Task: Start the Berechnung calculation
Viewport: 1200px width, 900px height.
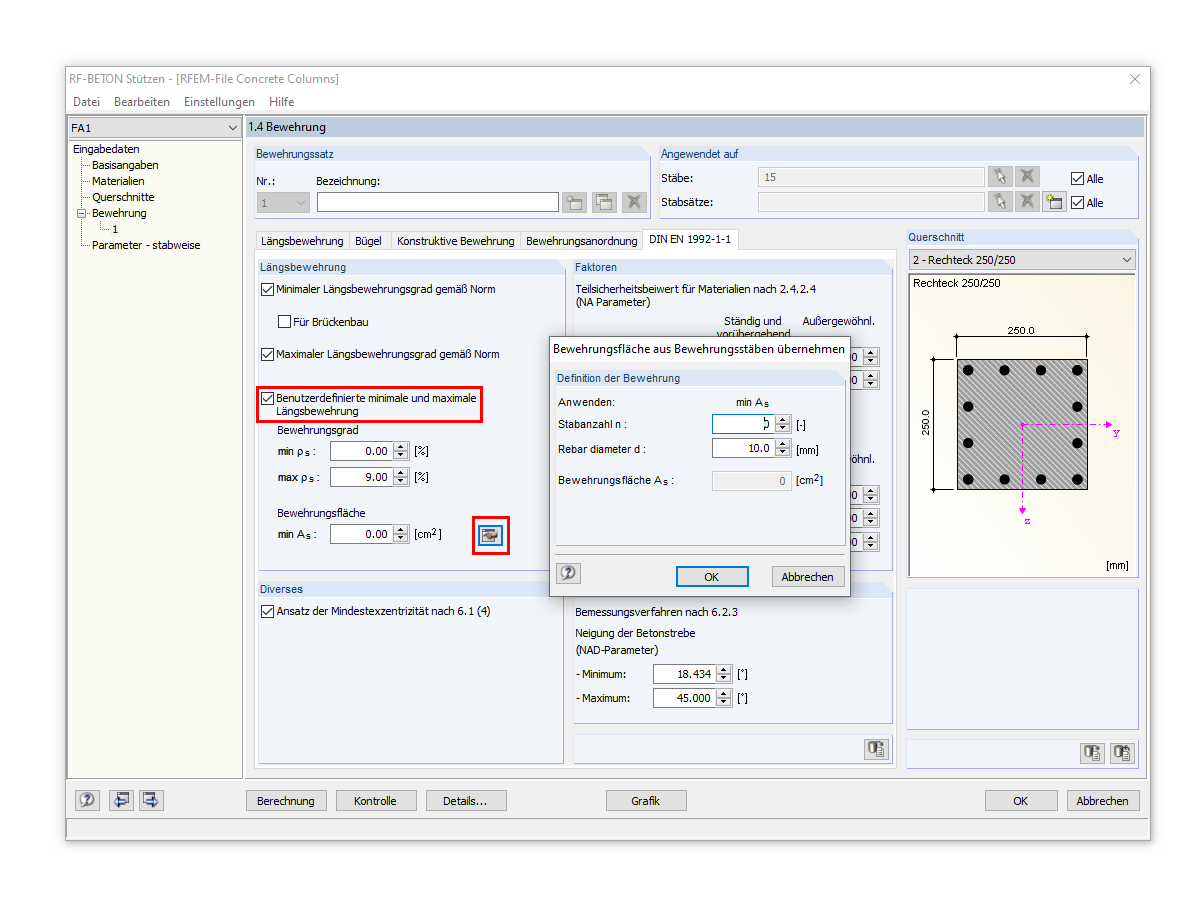Action: pyautogui.click(x=286, y=800)
